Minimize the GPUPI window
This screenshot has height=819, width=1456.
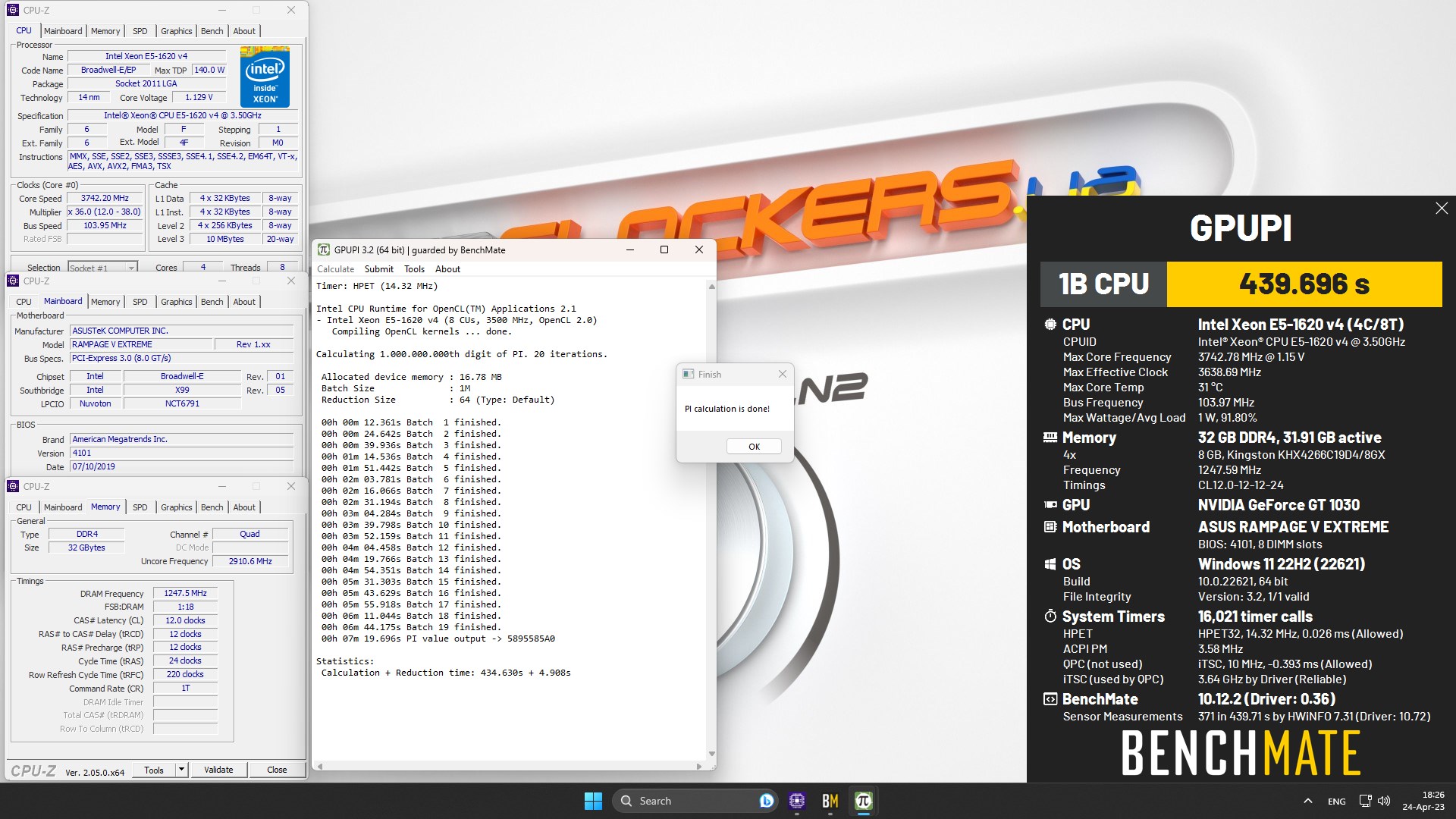click(630, 249)
